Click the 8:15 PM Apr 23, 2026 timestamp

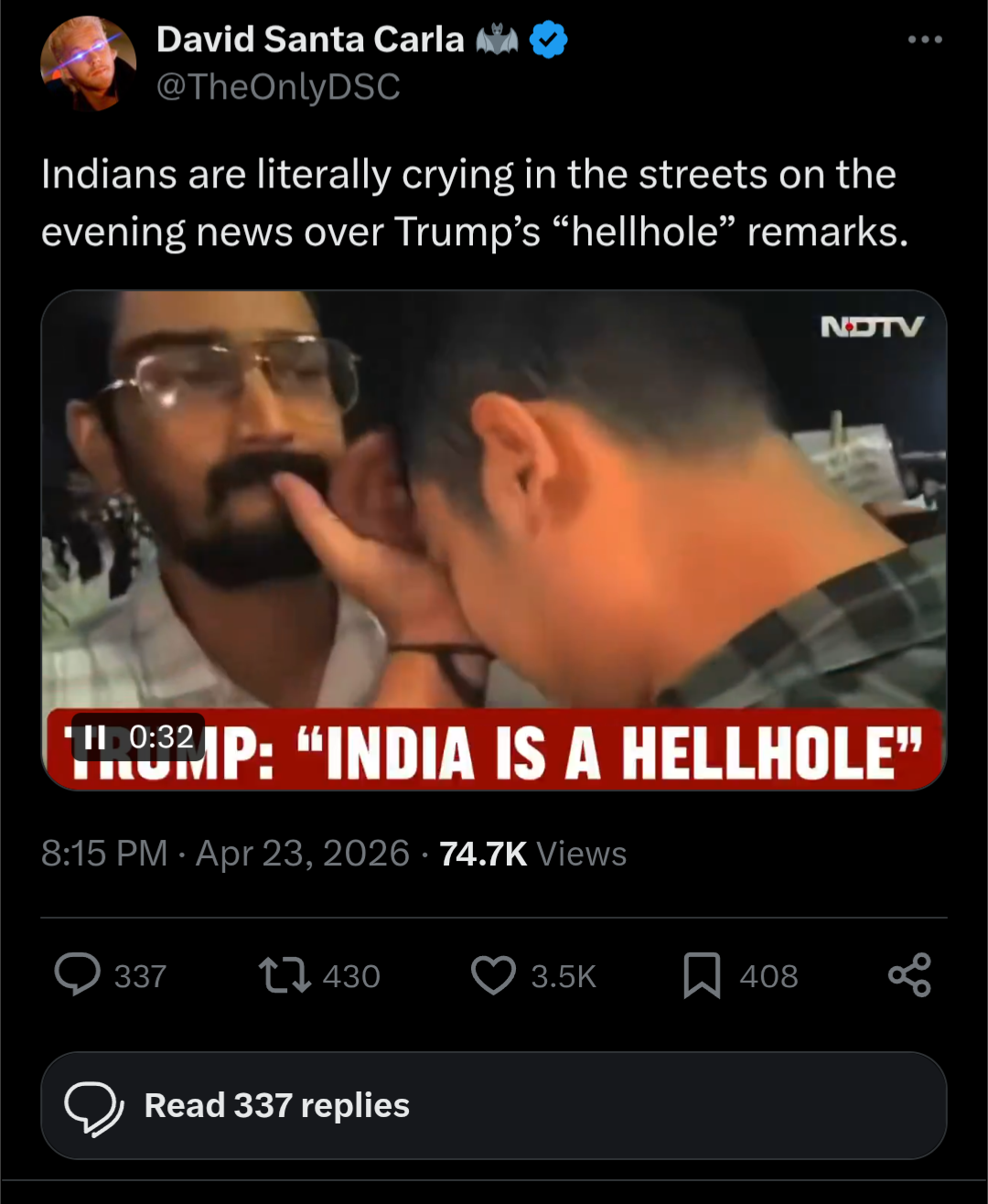[225, 854]
